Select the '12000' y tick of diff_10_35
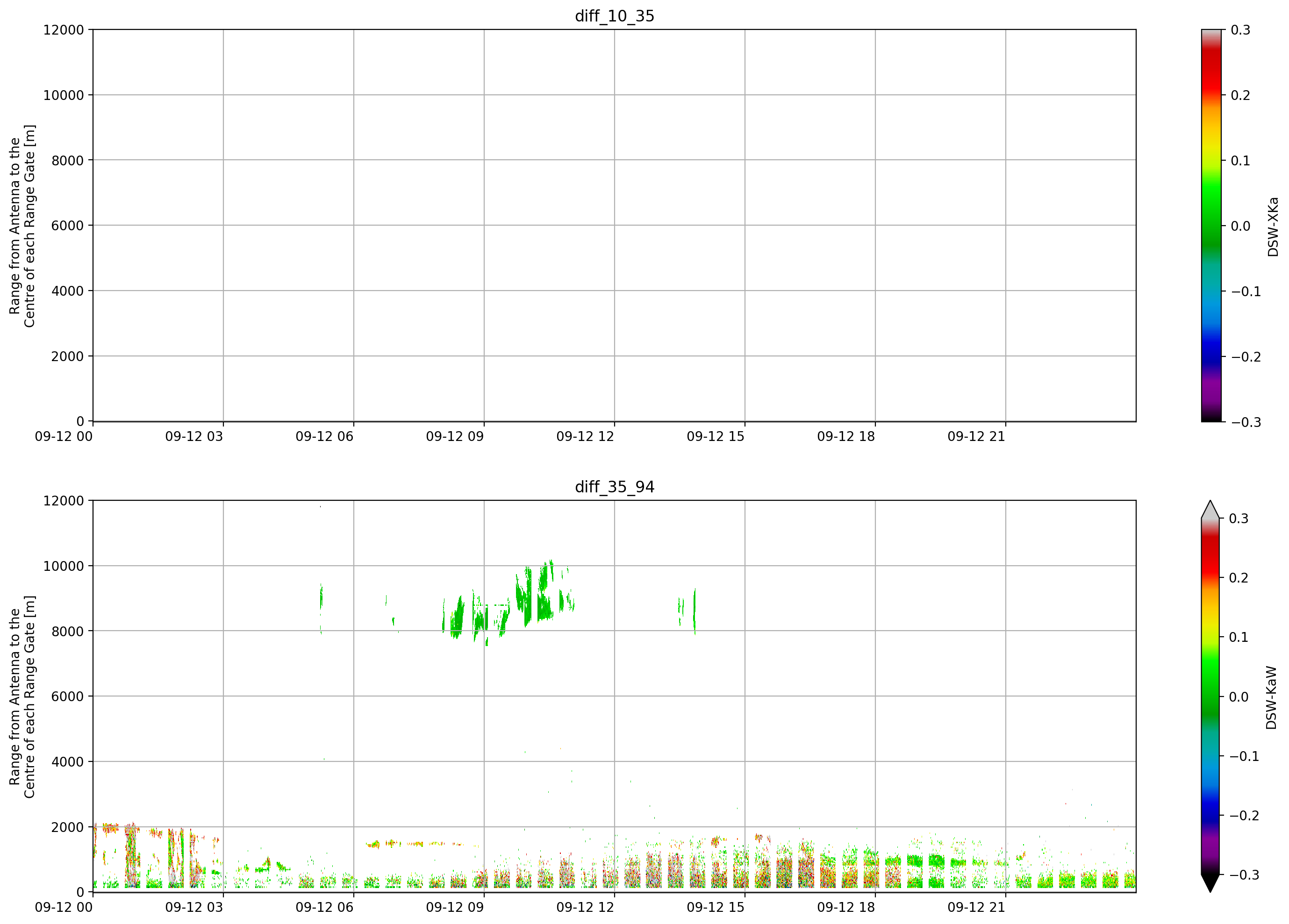Screen dimensions: 1289x924 pyautogui.click(x=64, y=29)
